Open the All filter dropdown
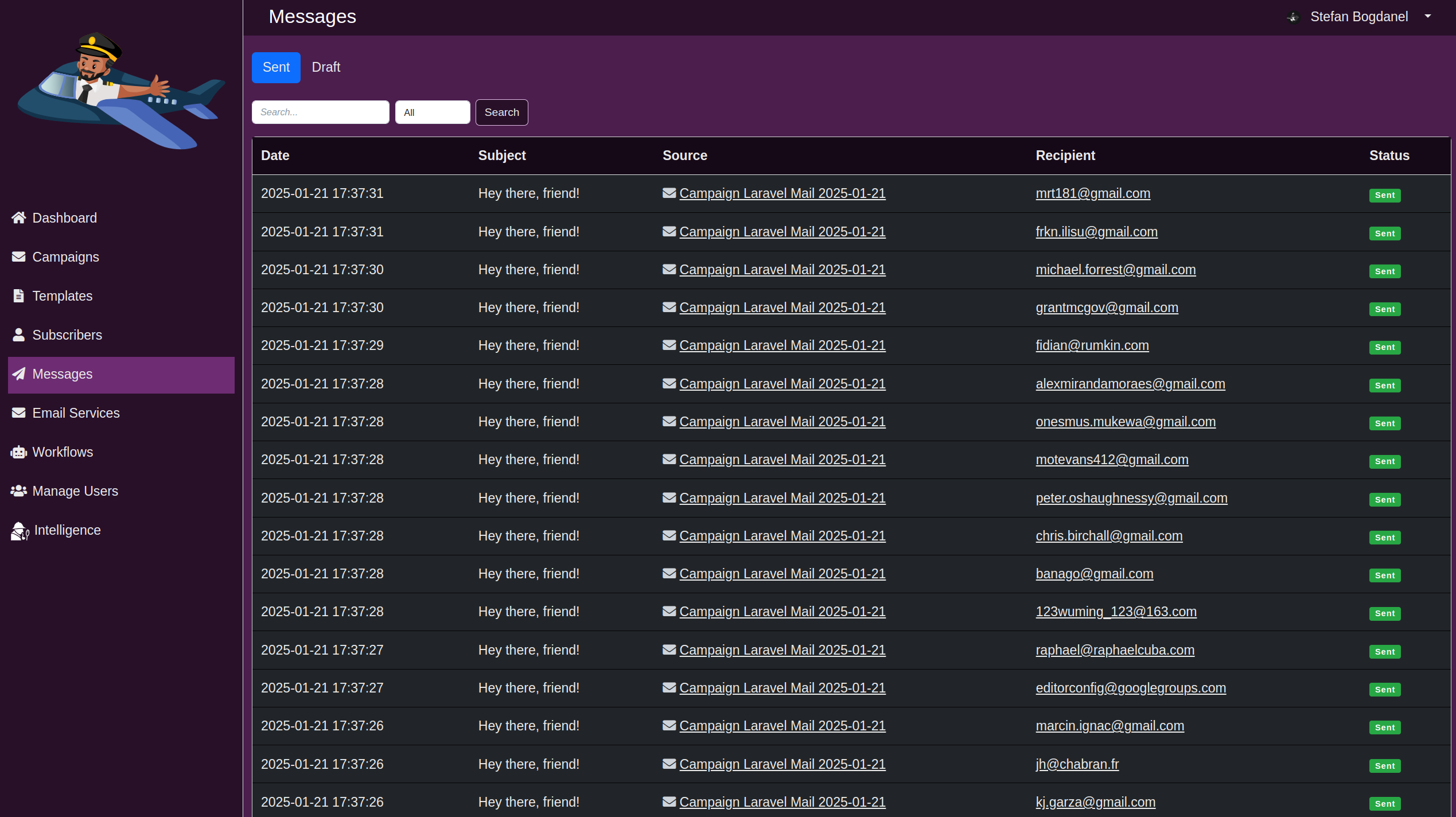 click(432, 112)
